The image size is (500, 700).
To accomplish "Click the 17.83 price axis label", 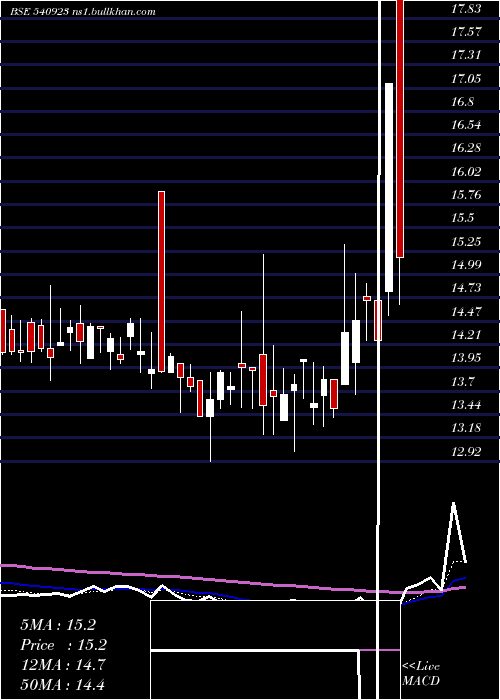I will [466, 8].
